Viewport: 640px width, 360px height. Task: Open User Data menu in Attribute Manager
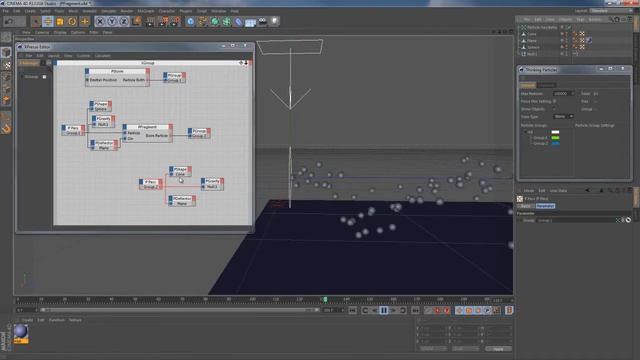558,191
